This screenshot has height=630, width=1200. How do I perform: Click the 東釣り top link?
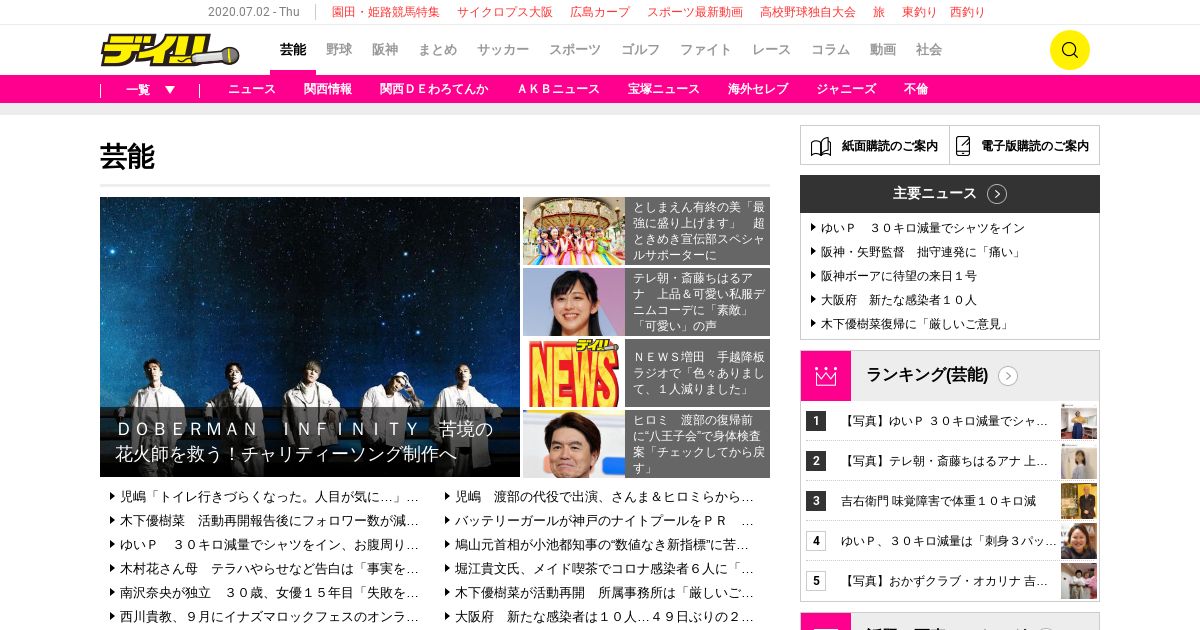[x=920, y=12]
